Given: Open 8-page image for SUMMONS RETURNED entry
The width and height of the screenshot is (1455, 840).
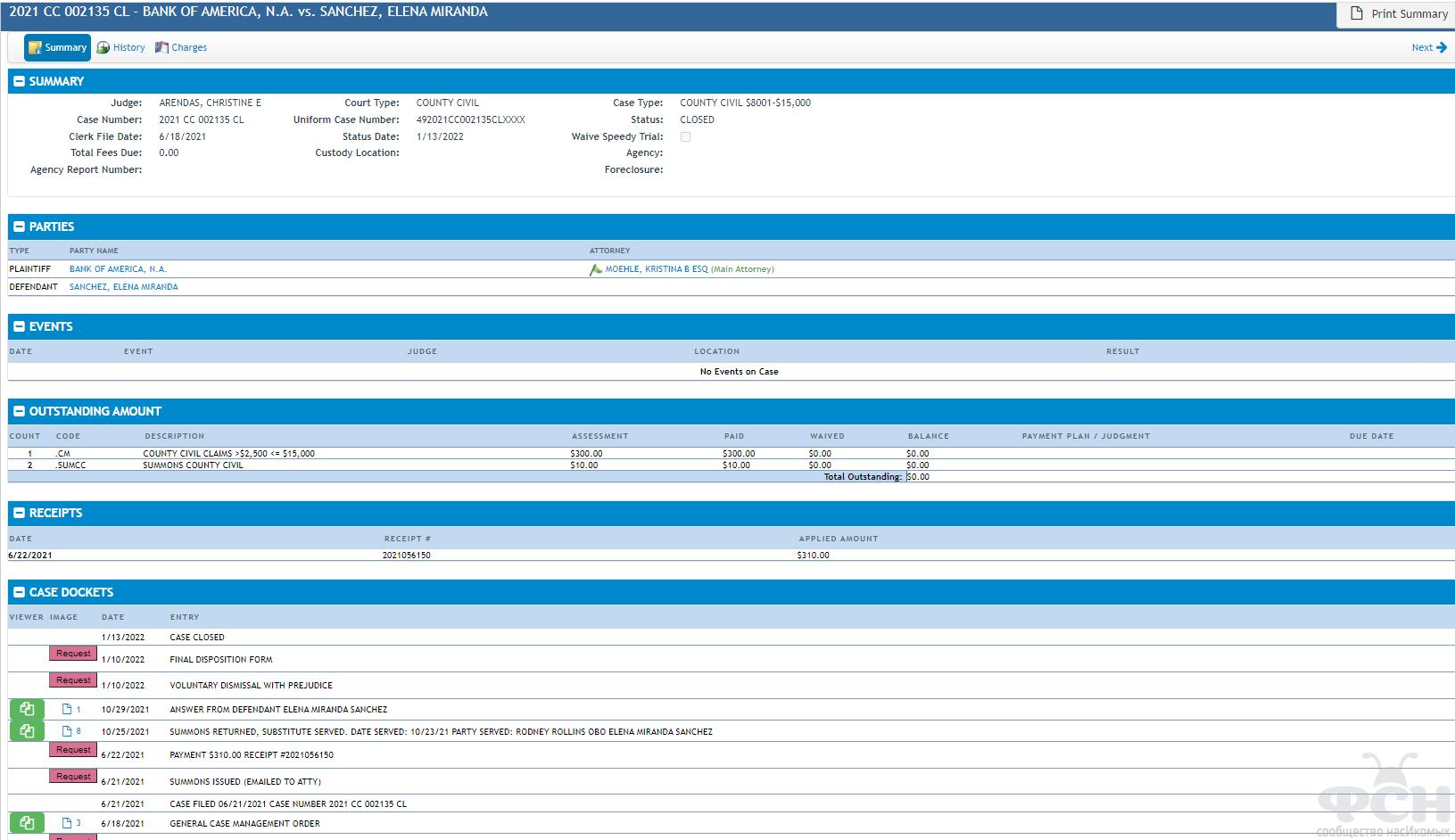Looking at the screenshot, I should tap(70, 731).
